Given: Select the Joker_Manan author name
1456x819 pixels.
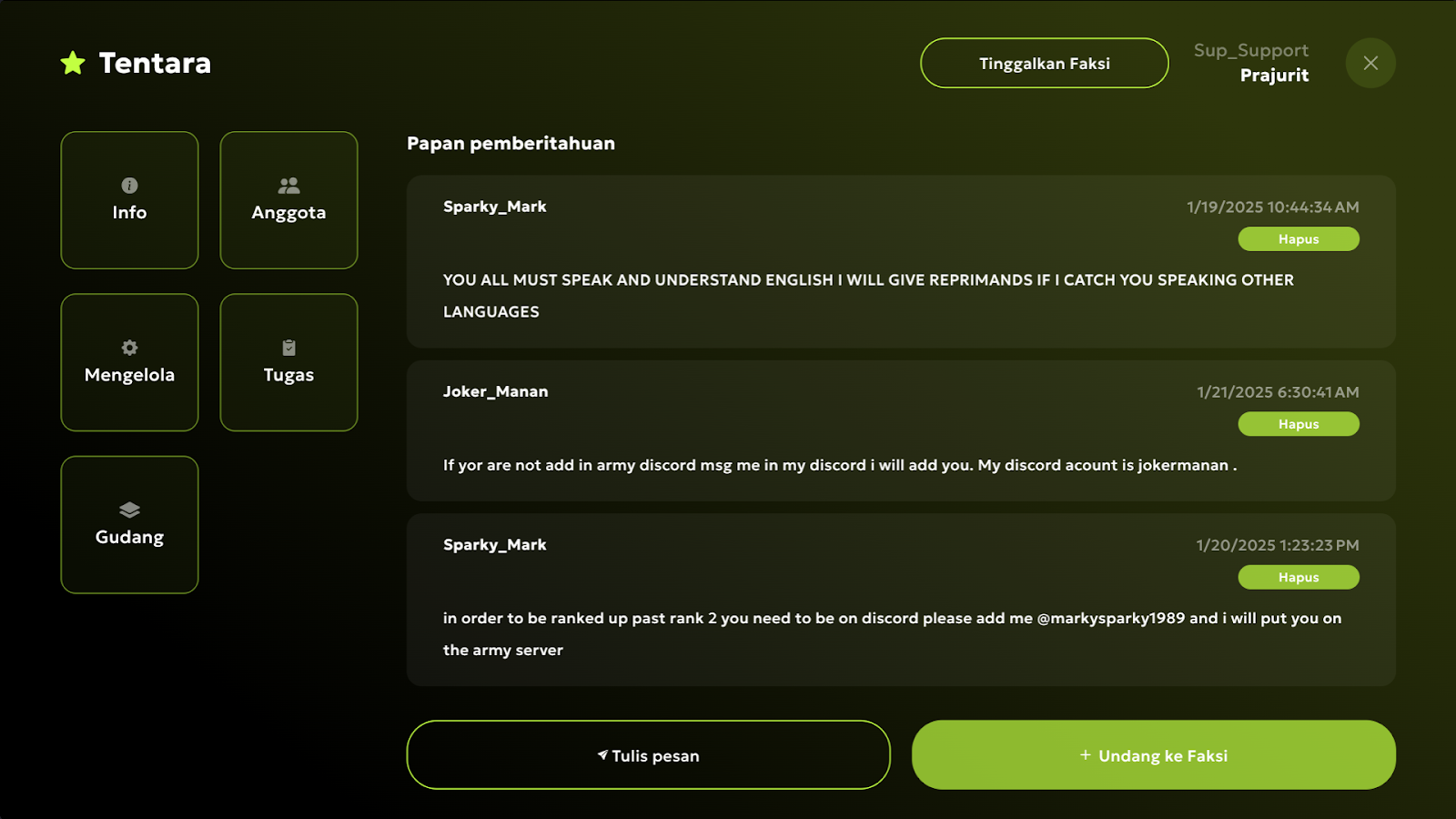Looking at the screenshot, I should tap(496, 391).
